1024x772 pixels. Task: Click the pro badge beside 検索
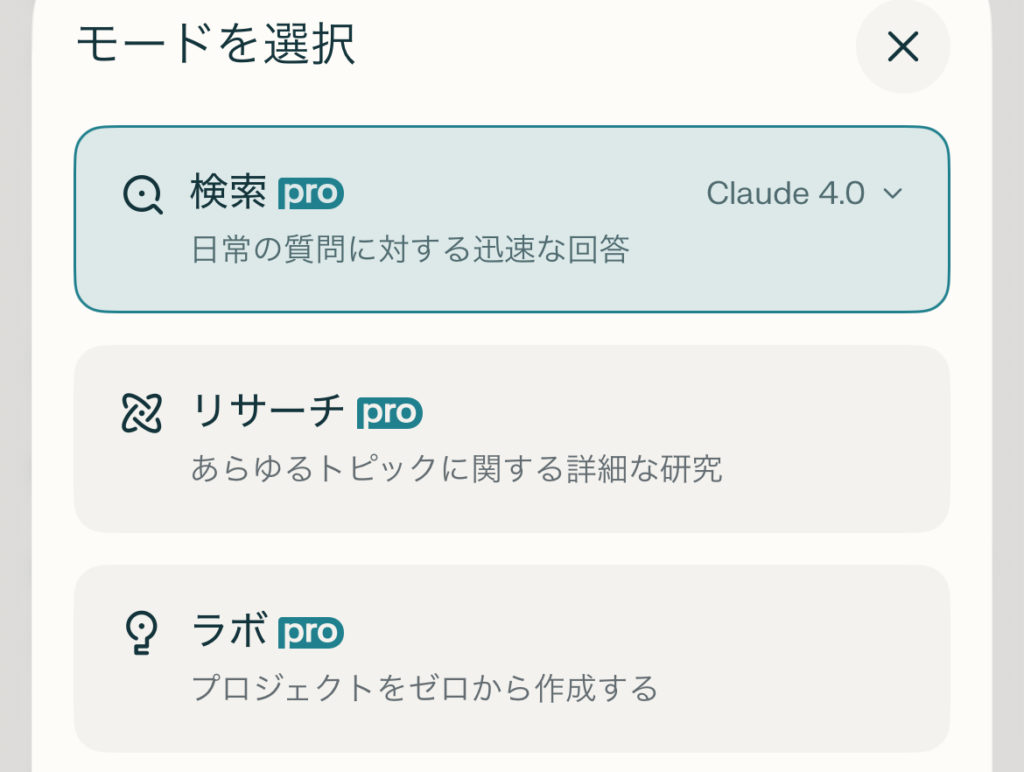point(311,193)
